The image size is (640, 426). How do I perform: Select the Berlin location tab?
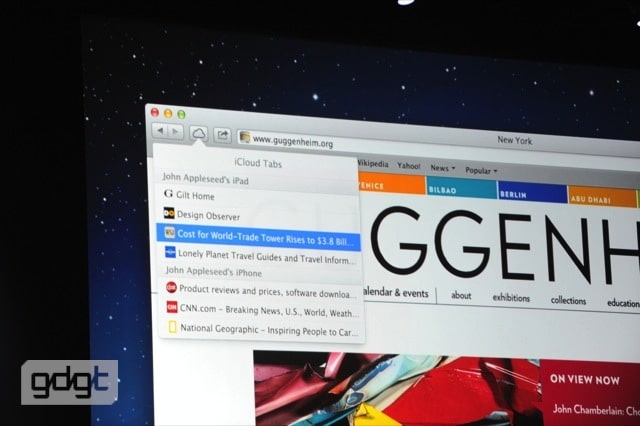point(533,193)
